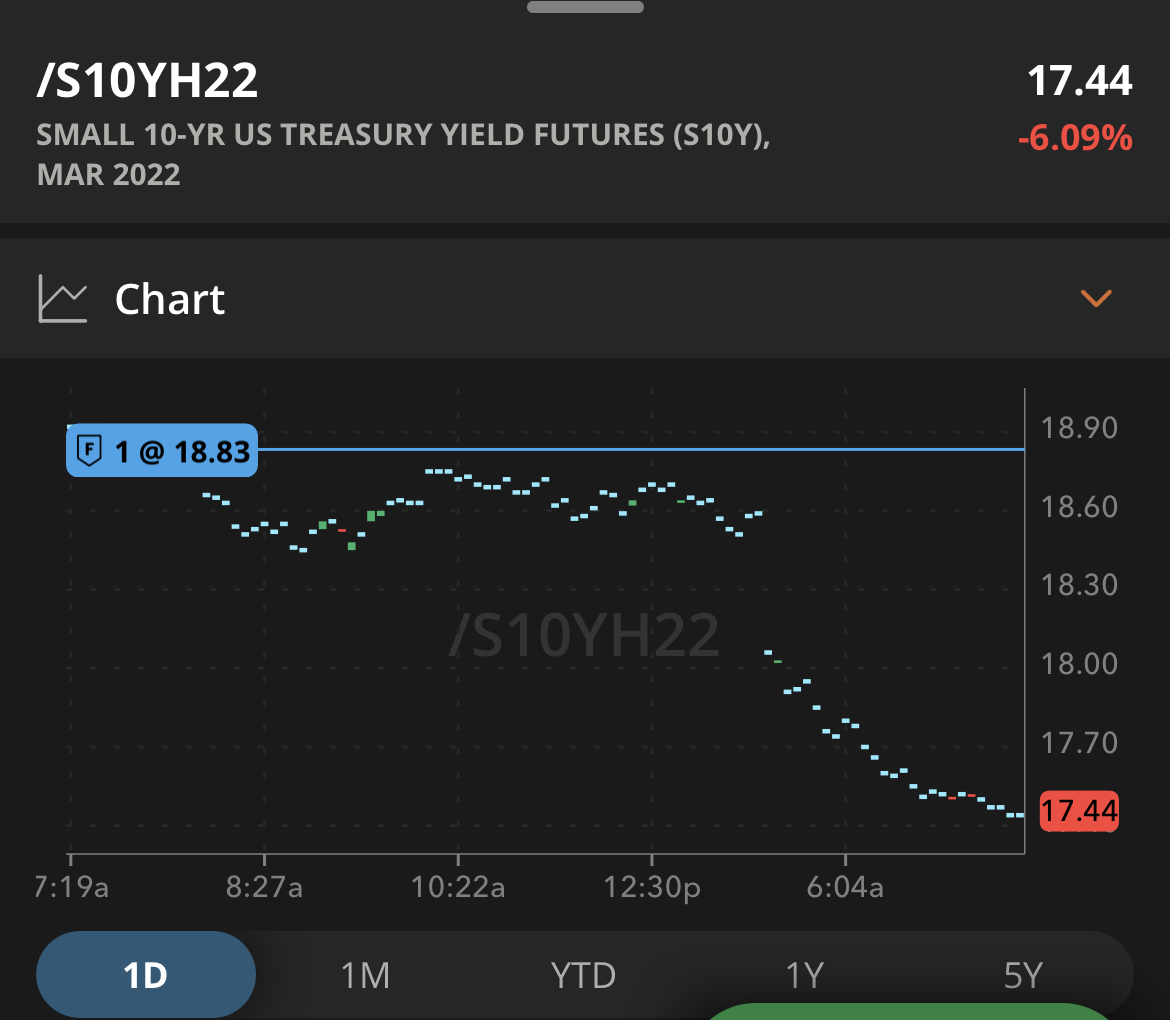Tap the 6:04a time axis marker

coord(845,887)
